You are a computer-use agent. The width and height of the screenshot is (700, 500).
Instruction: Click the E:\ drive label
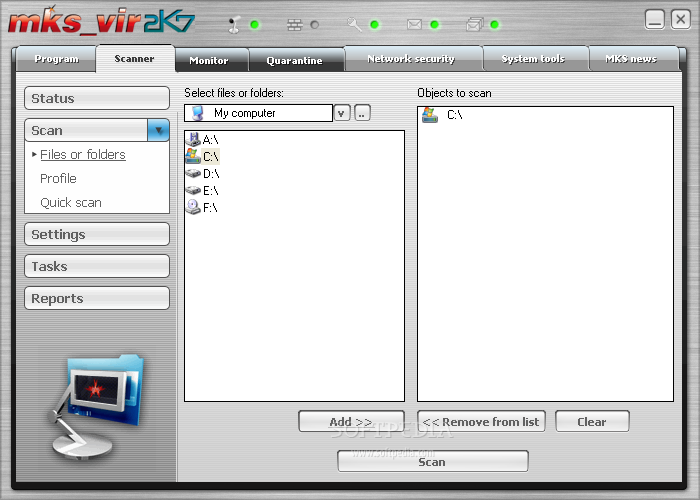[x=210, y=191]
